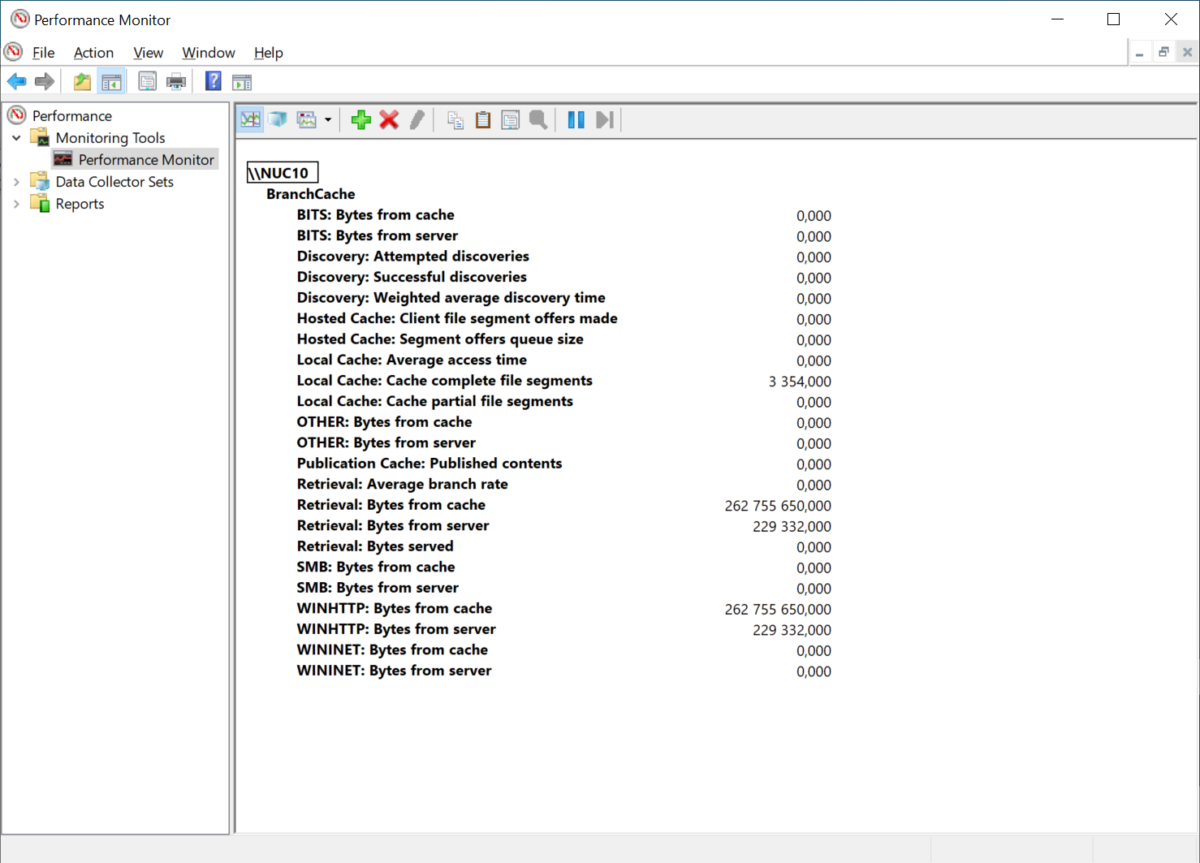Select Discovery: Successful discoveries counter
Screen dimensions: 1200x863
coord(412,277)
